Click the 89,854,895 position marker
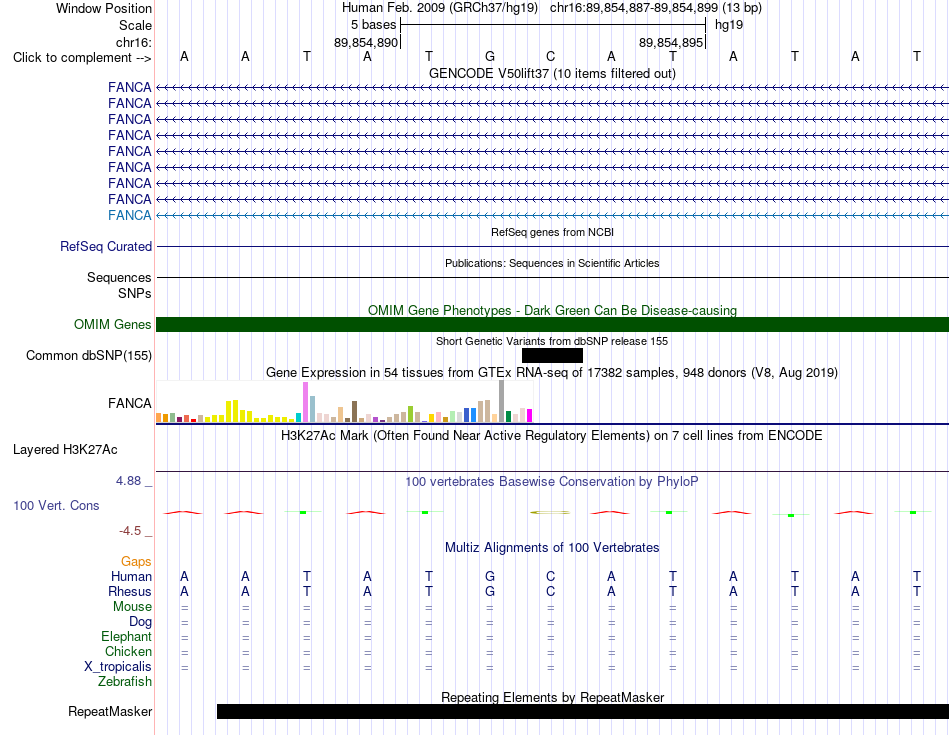This screenshot has height=735, width=950. (x=671, y=42)
